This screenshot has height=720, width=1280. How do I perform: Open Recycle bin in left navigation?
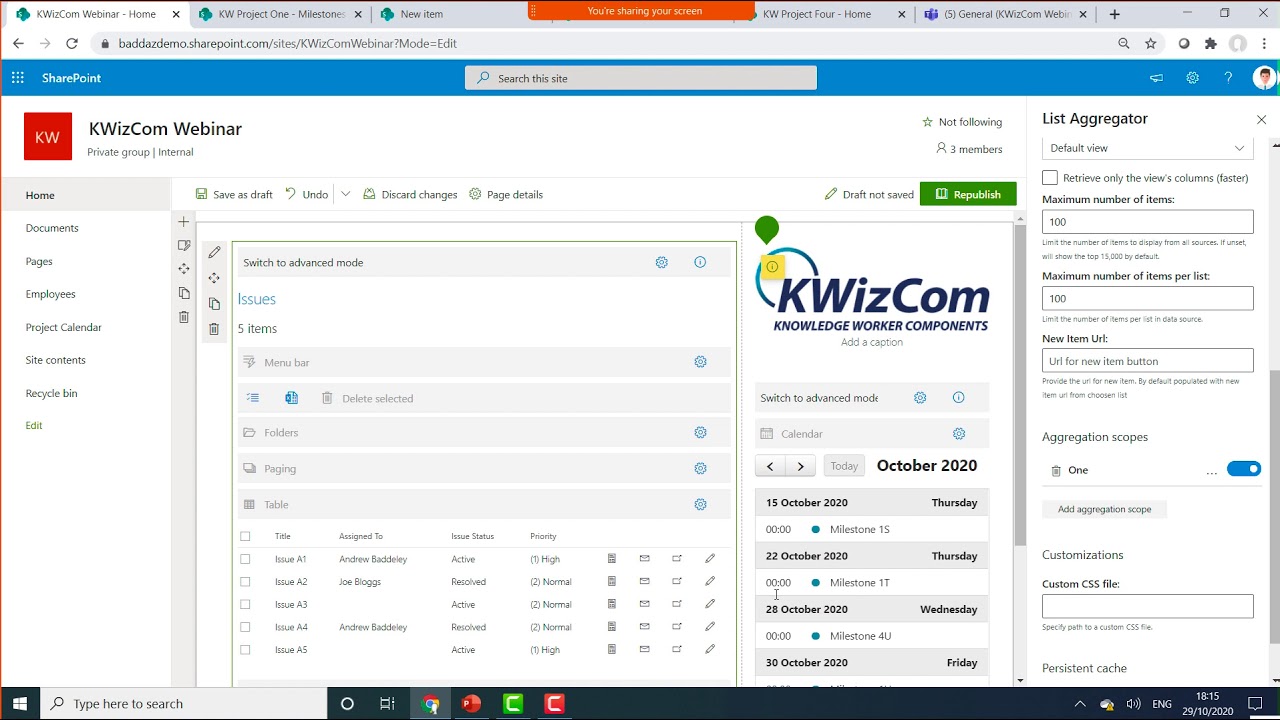51,393
